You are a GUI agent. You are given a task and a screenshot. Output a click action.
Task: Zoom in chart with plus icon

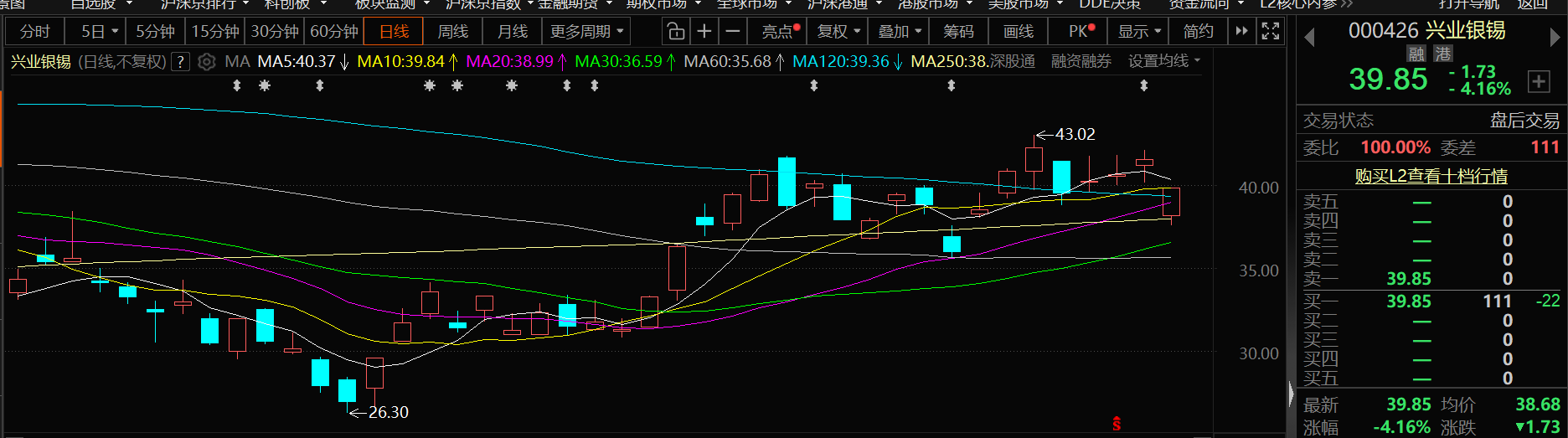704,32
